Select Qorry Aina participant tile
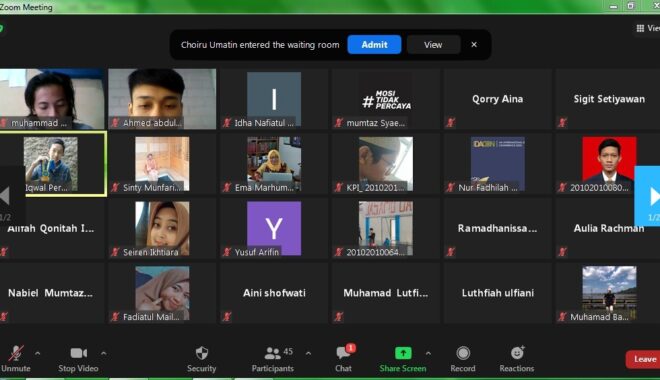The height and width of the screenshot is (380, 660). (x=498, y=99)
